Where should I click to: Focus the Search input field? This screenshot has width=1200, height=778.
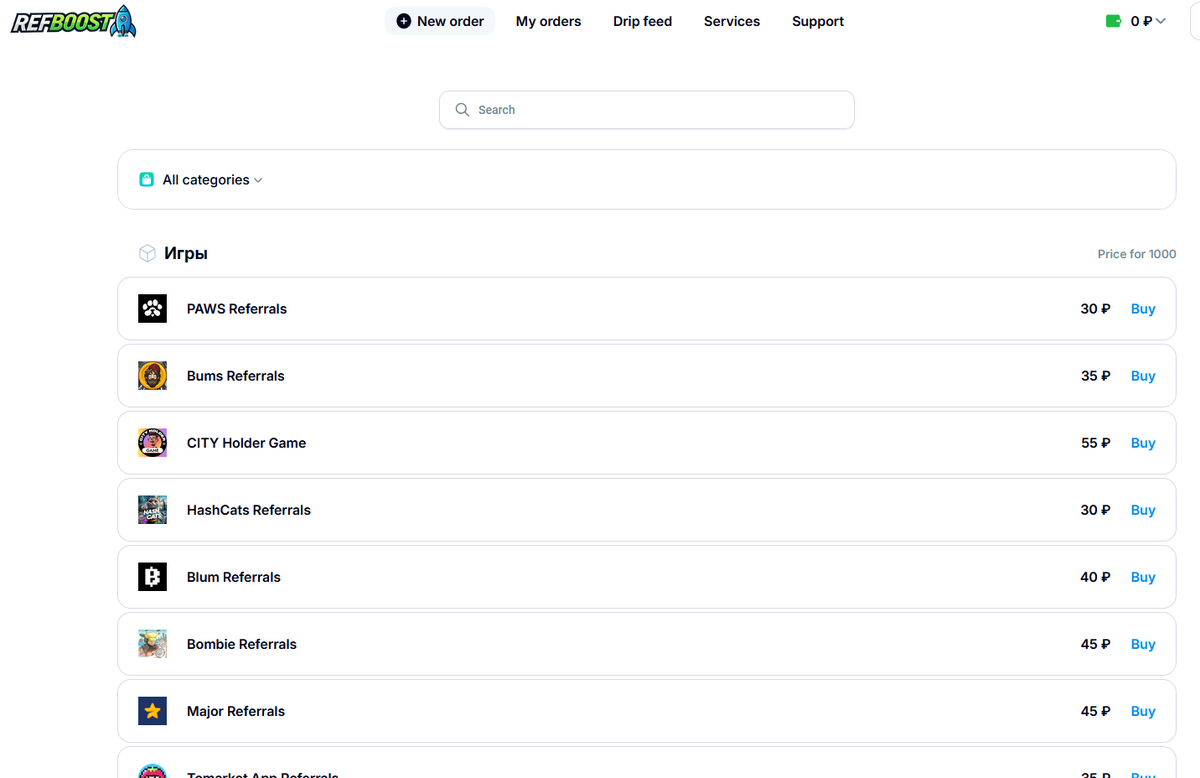[x=646, y=110]
